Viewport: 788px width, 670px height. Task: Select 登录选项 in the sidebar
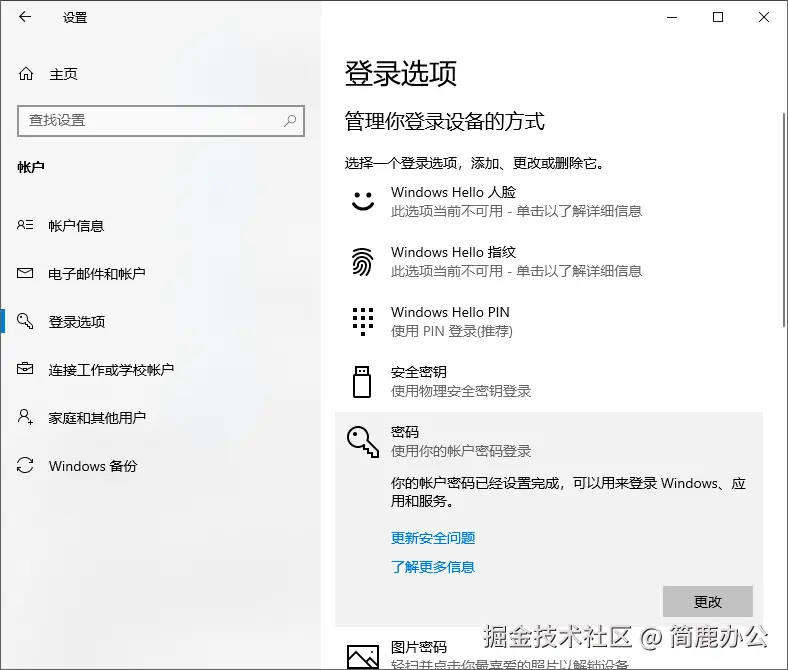click(x=161, y=321)
